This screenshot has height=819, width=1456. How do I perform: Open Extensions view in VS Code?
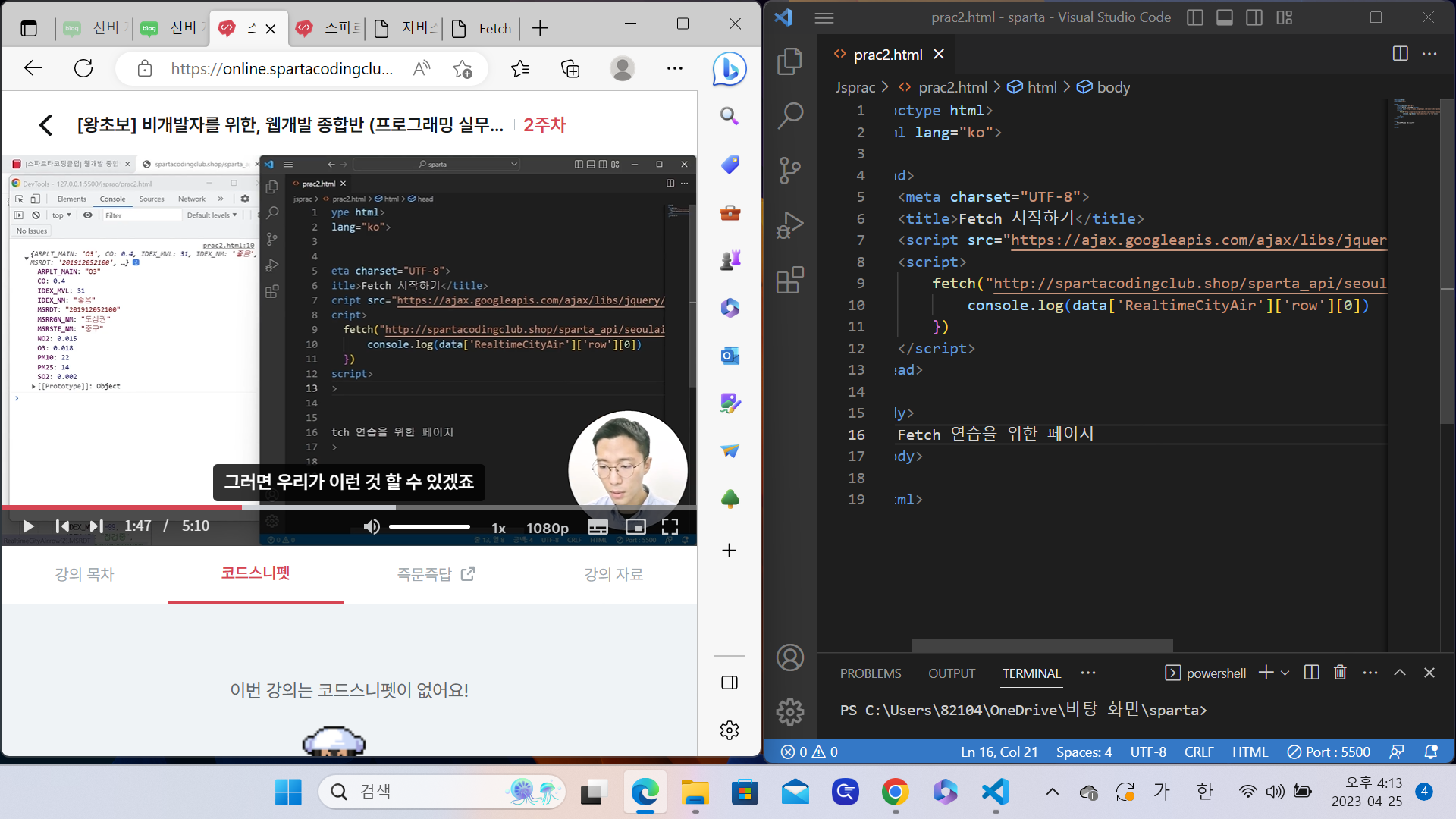coord(790,280)
